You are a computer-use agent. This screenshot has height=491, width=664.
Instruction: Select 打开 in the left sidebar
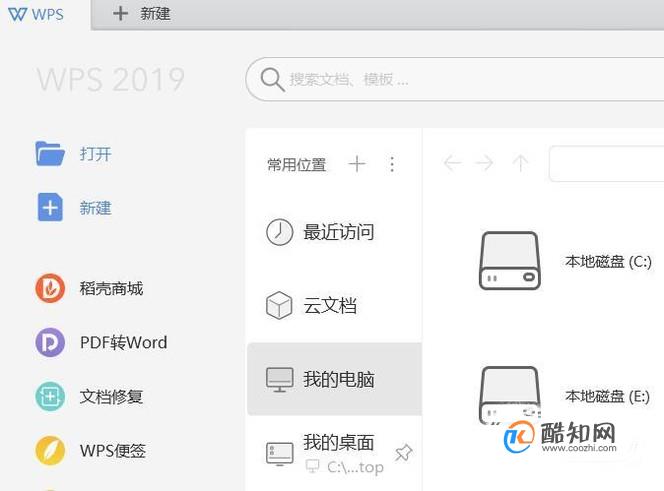coord(96,154)
